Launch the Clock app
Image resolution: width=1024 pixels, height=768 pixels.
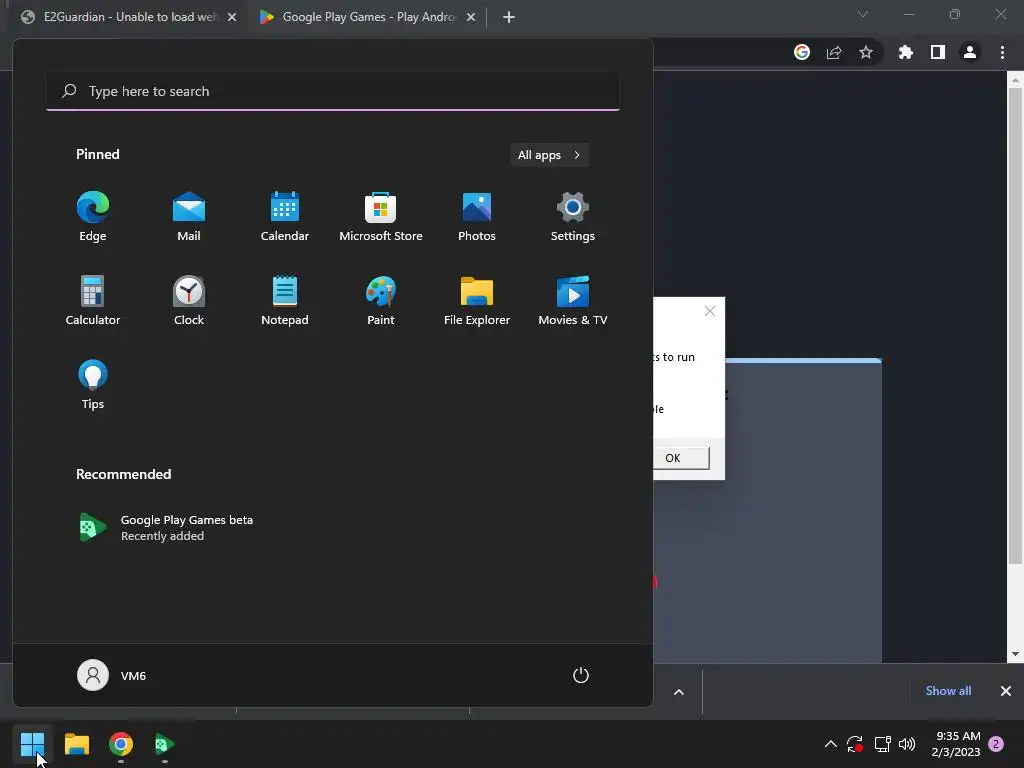(x=189, y=301)
